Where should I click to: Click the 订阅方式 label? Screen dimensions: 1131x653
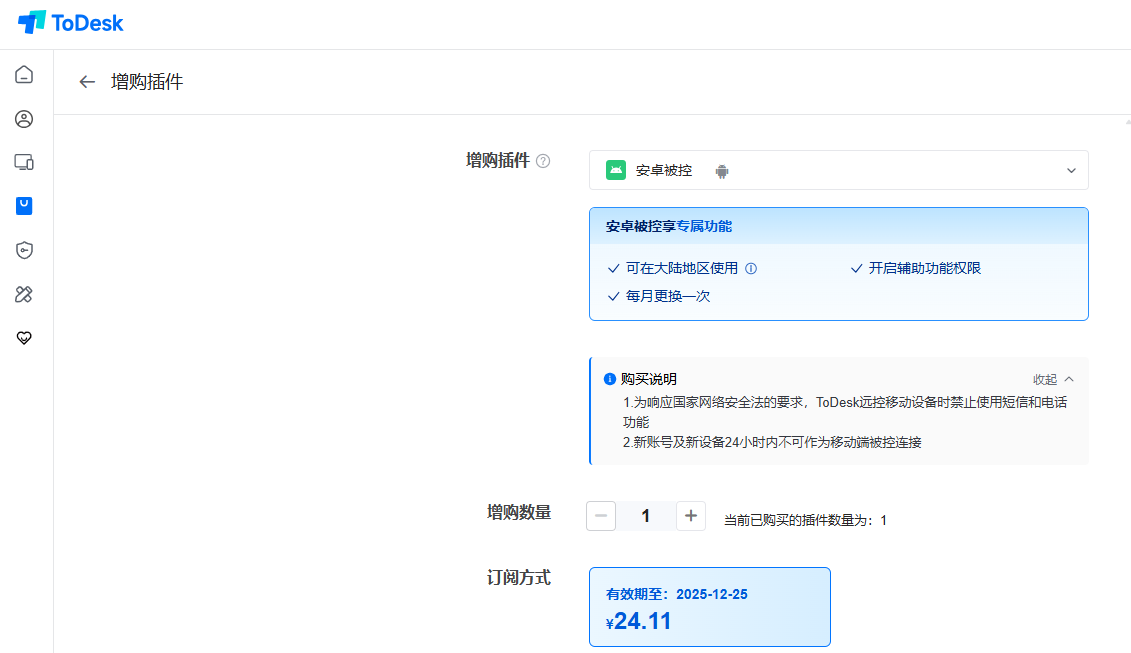point(519,578)
